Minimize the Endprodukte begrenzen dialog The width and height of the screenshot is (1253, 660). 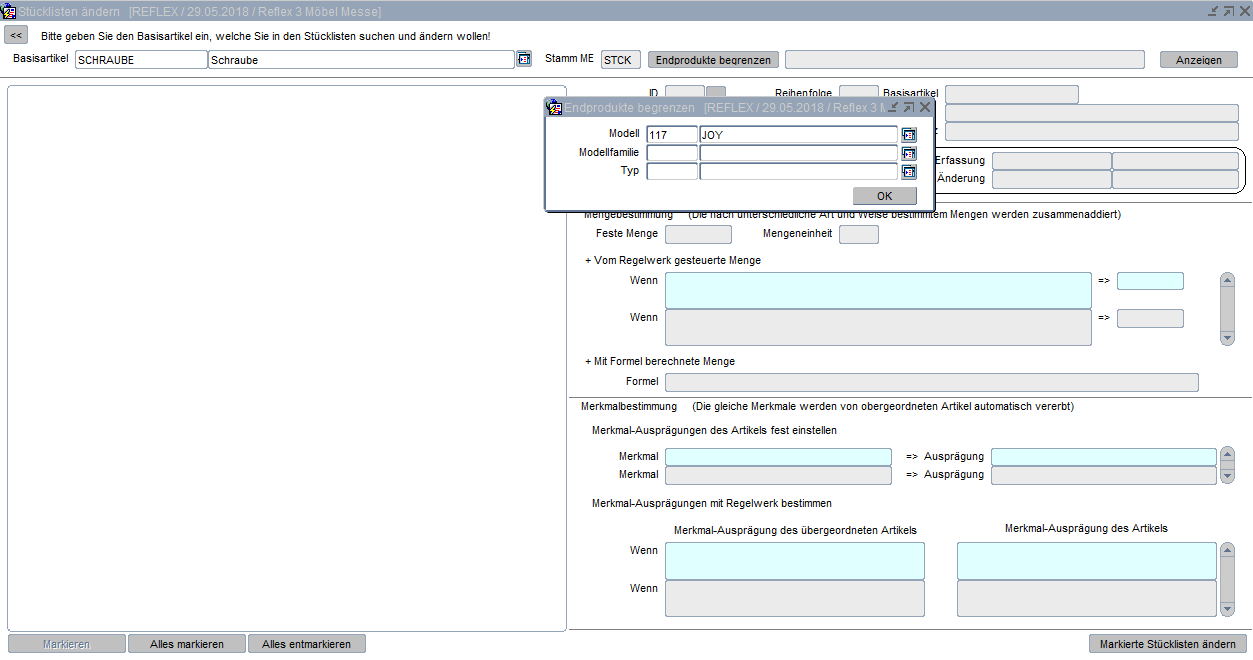click(893, 107)
